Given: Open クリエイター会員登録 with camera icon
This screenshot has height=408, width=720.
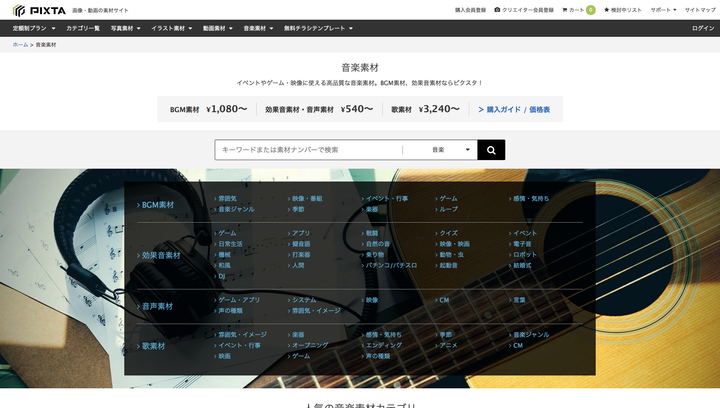Looking at the screenshot, I should (x=524, y=10).
